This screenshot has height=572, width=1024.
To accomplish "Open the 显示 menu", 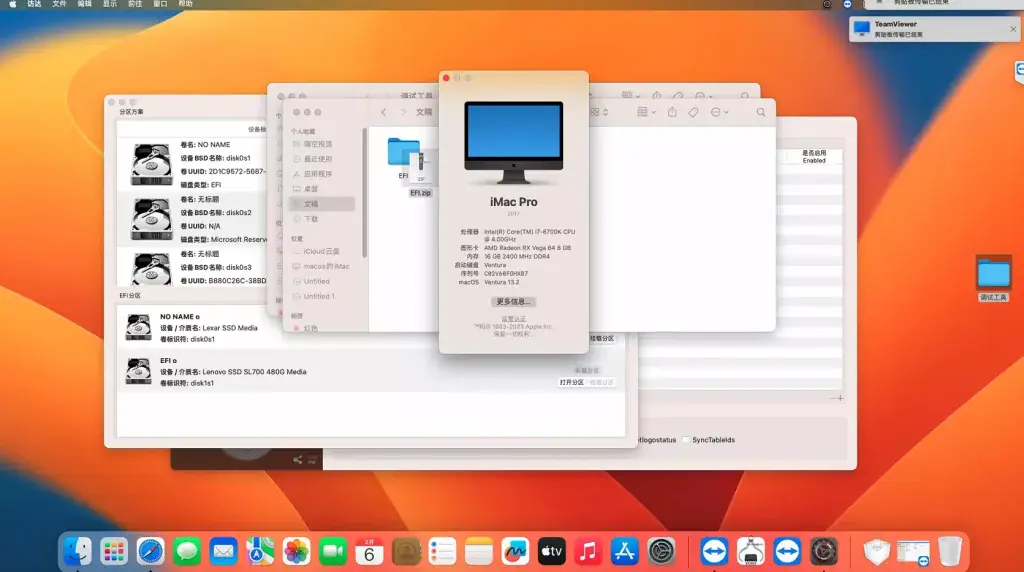I will click(x=110, y=4).
